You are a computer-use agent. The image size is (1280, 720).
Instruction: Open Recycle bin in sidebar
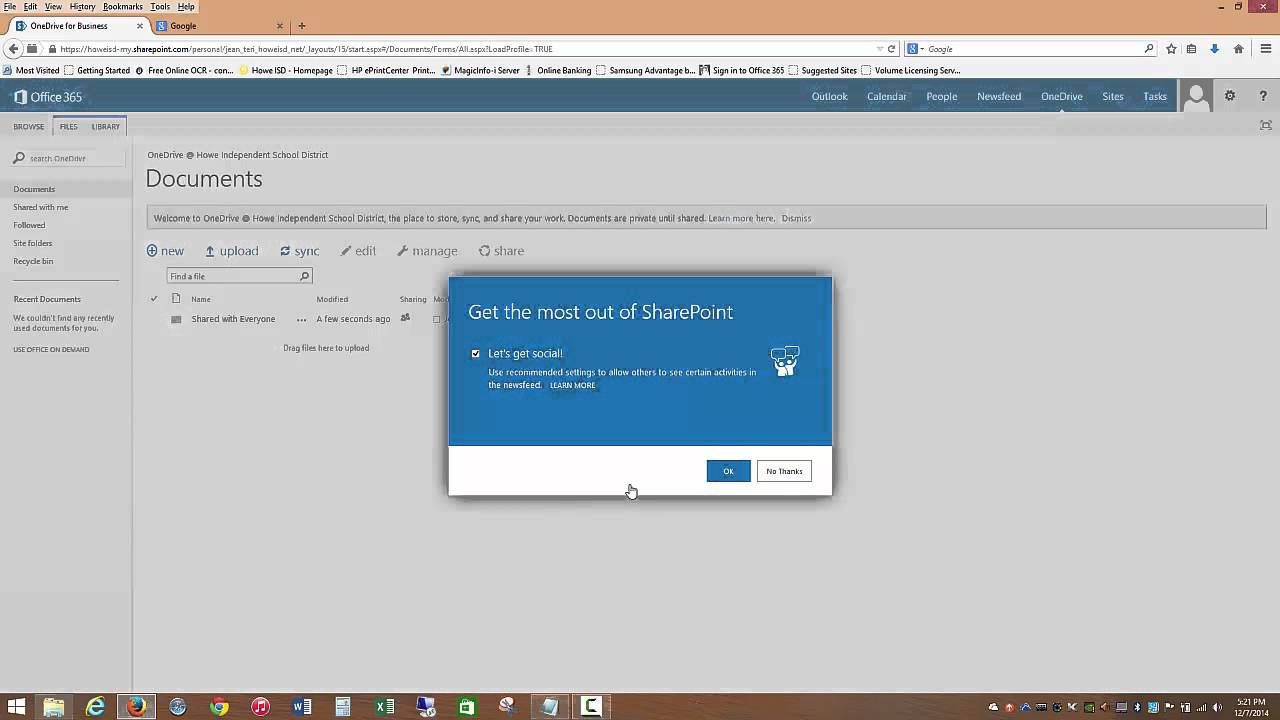click(33, 261)
